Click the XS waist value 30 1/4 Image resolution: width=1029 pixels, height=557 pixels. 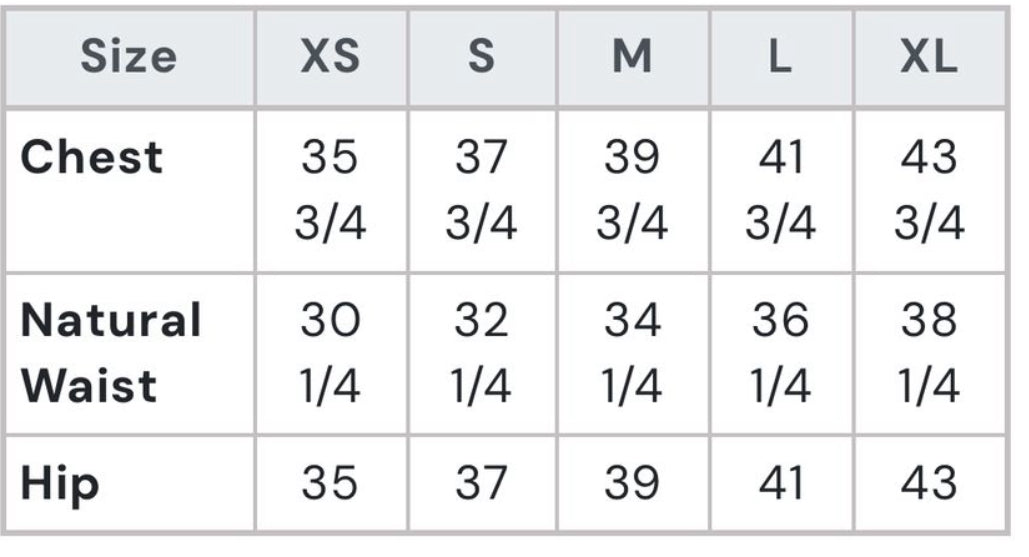[x=331, y=353]
